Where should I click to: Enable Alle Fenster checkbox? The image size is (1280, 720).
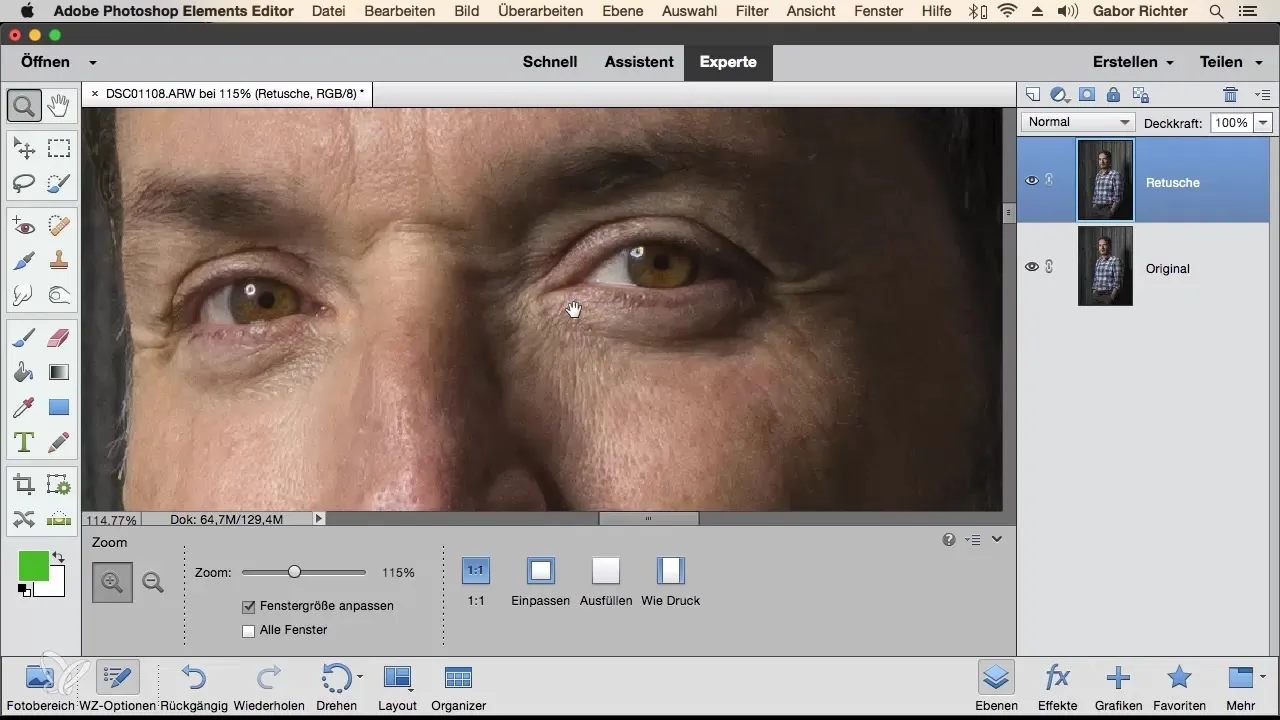249,630
